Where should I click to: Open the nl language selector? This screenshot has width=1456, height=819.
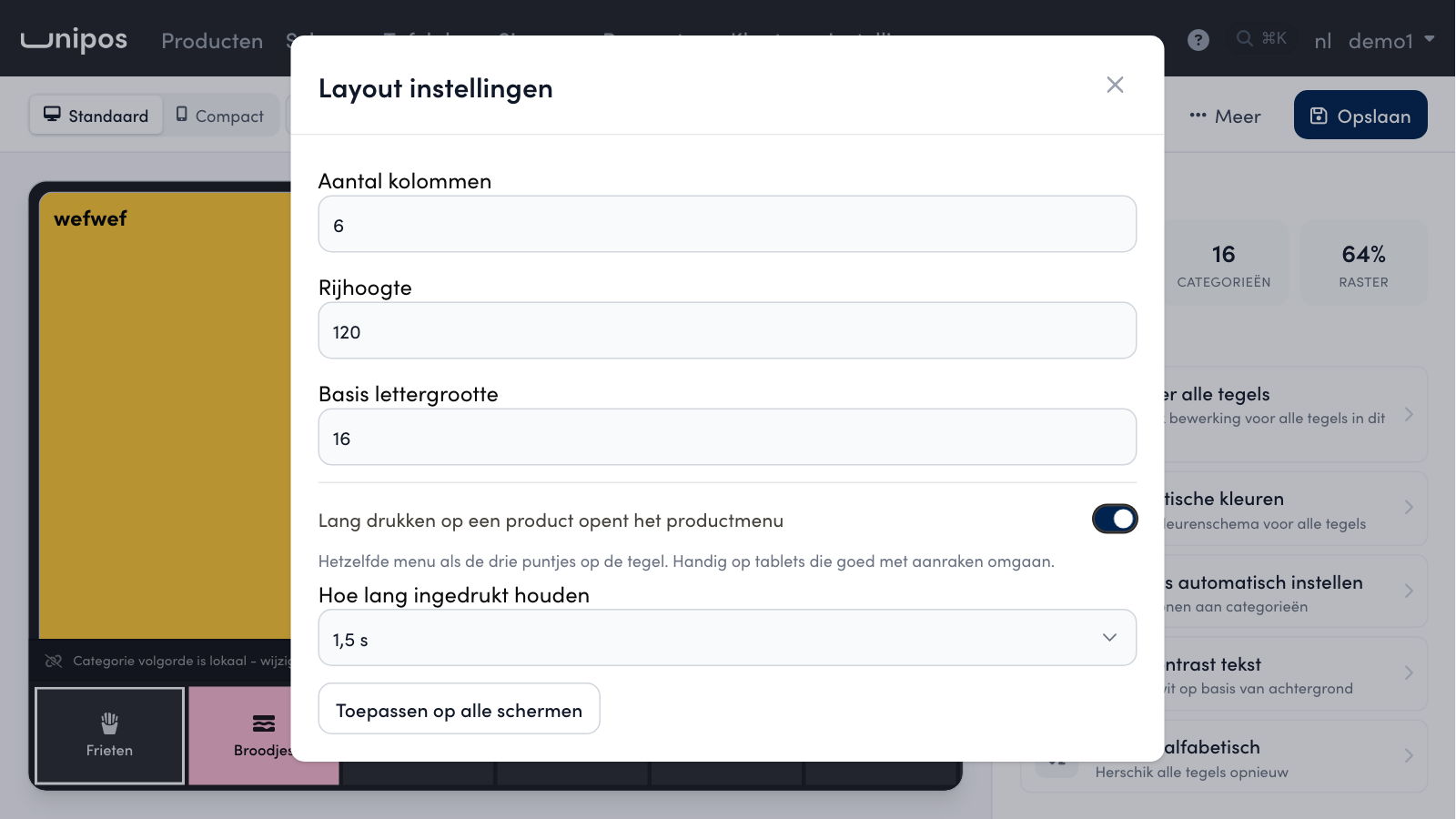1322,41
